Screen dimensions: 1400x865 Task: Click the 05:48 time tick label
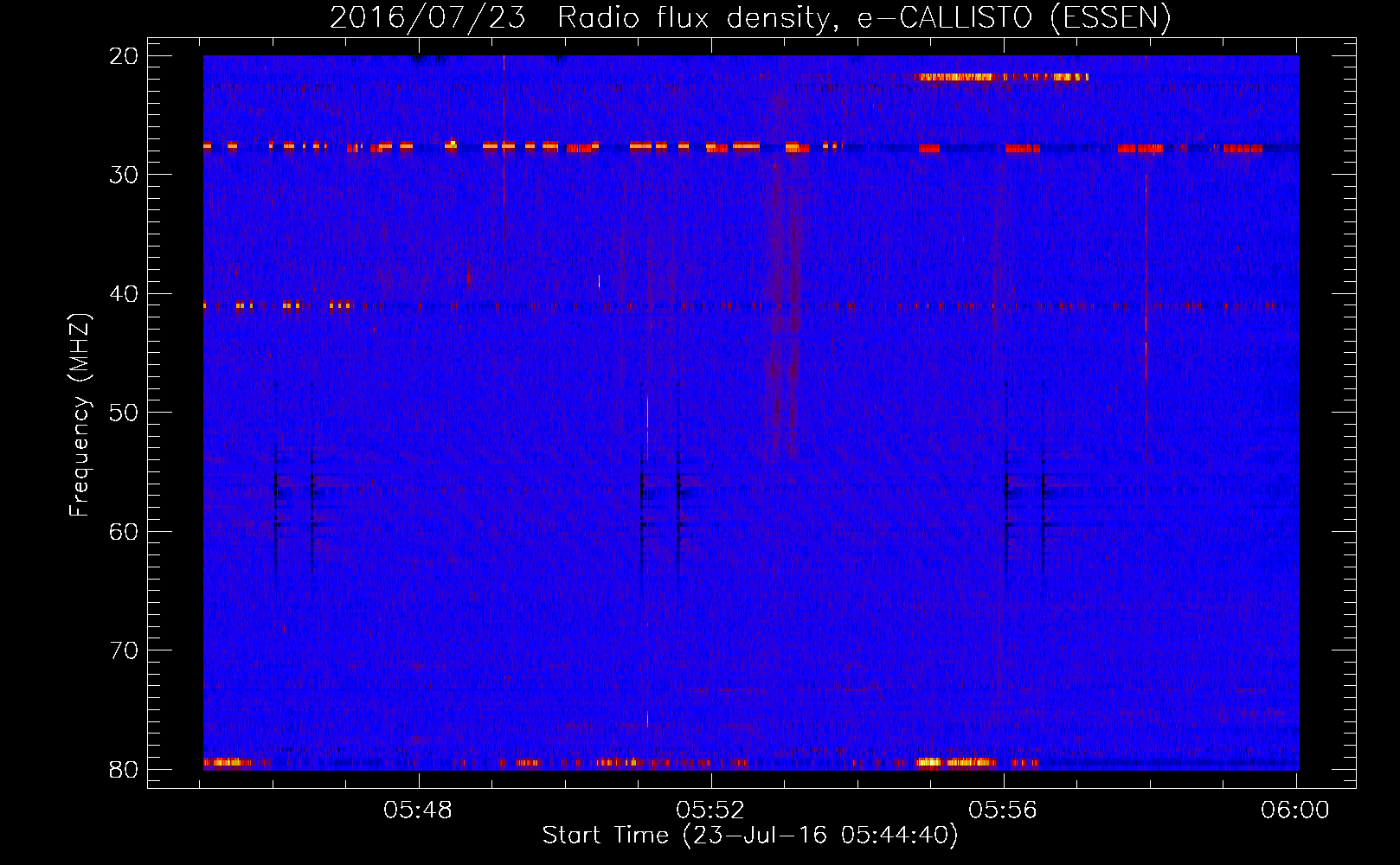(419, 811)
